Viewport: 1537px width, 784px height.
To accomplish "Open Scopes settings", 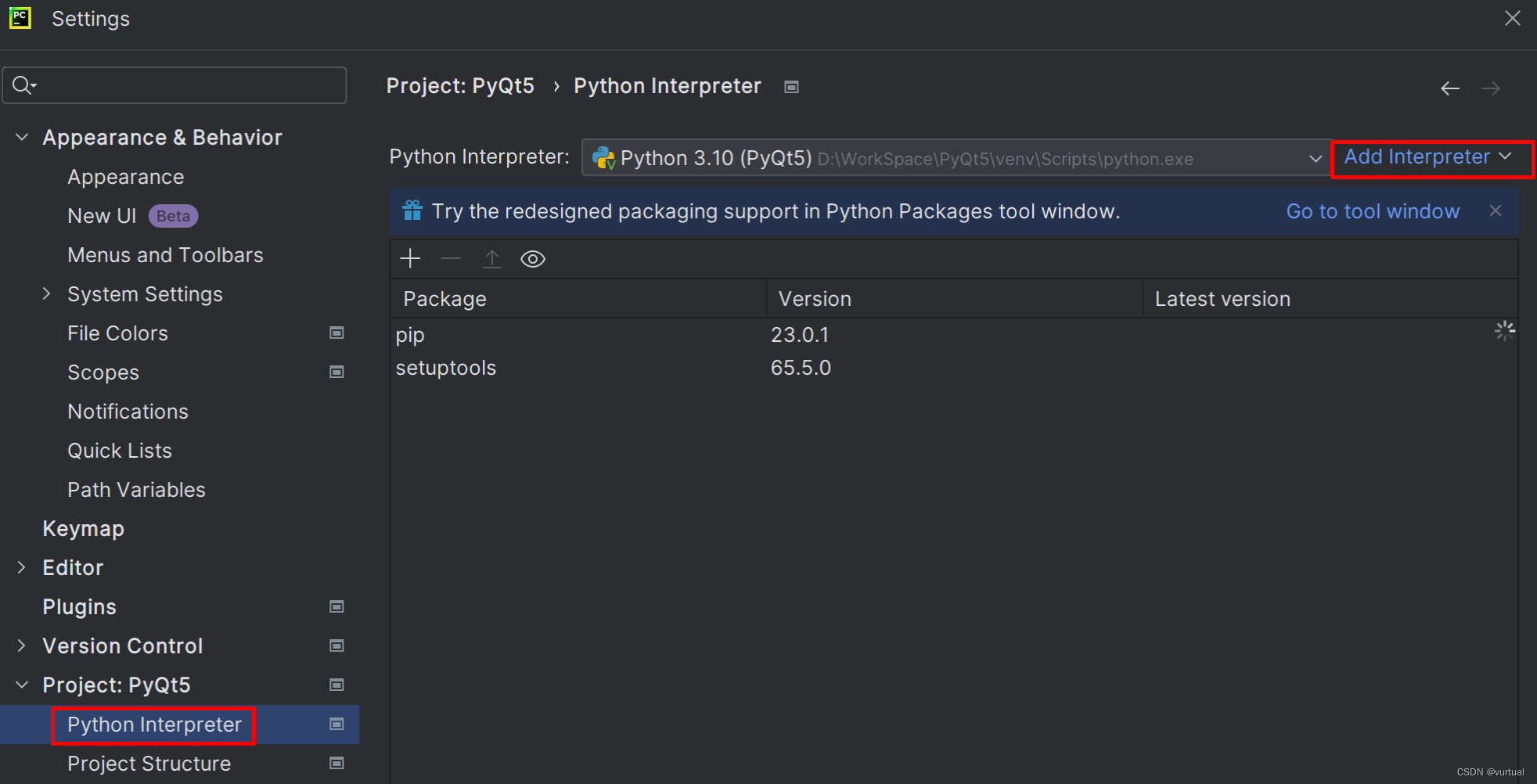I will (x=103, y=372).
